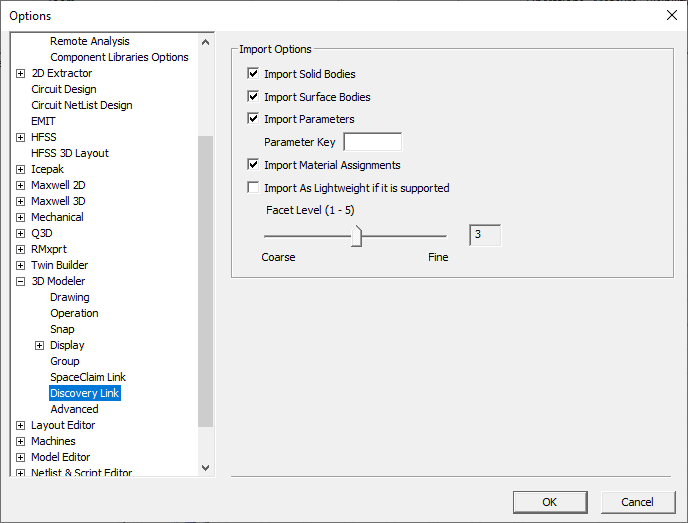Expand the HFSS tree node
688x523 pixels.
pos(21,137)
